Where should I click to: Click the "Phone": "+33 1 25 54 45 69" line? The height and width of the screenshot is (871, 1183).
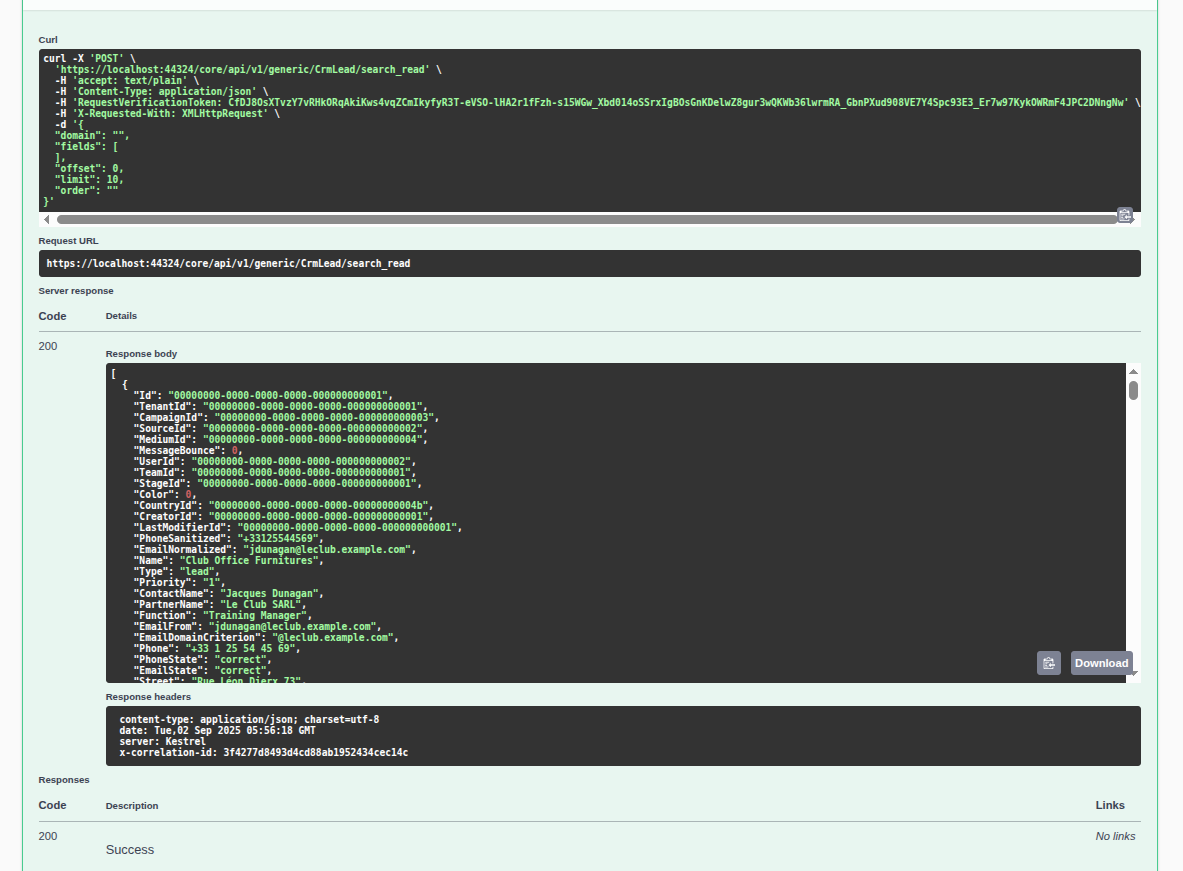[217, 649]
